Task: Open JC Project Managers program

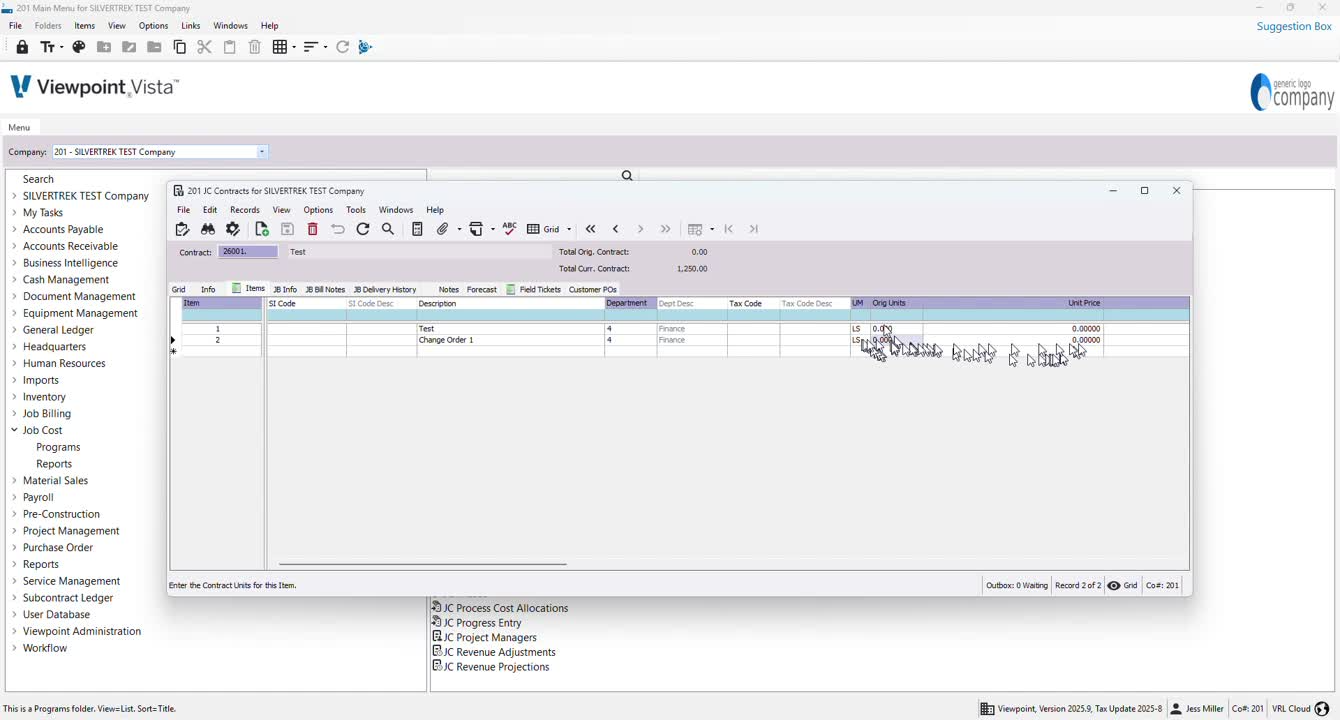Action: point(490,637)
